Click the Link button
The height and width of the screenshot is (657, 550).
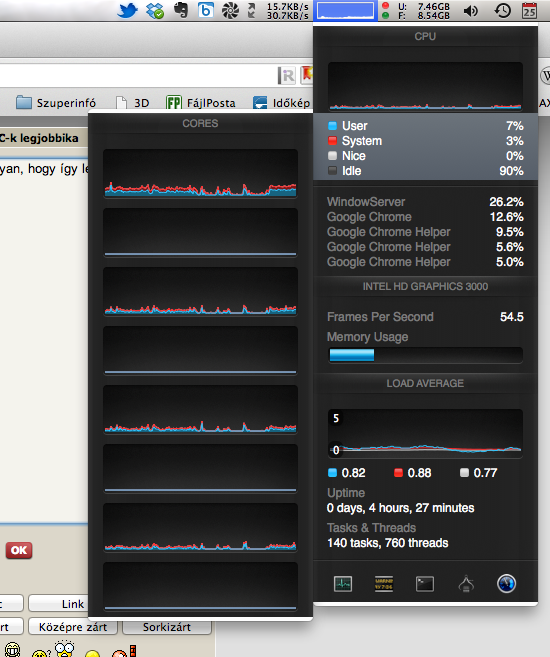point(59,604)
